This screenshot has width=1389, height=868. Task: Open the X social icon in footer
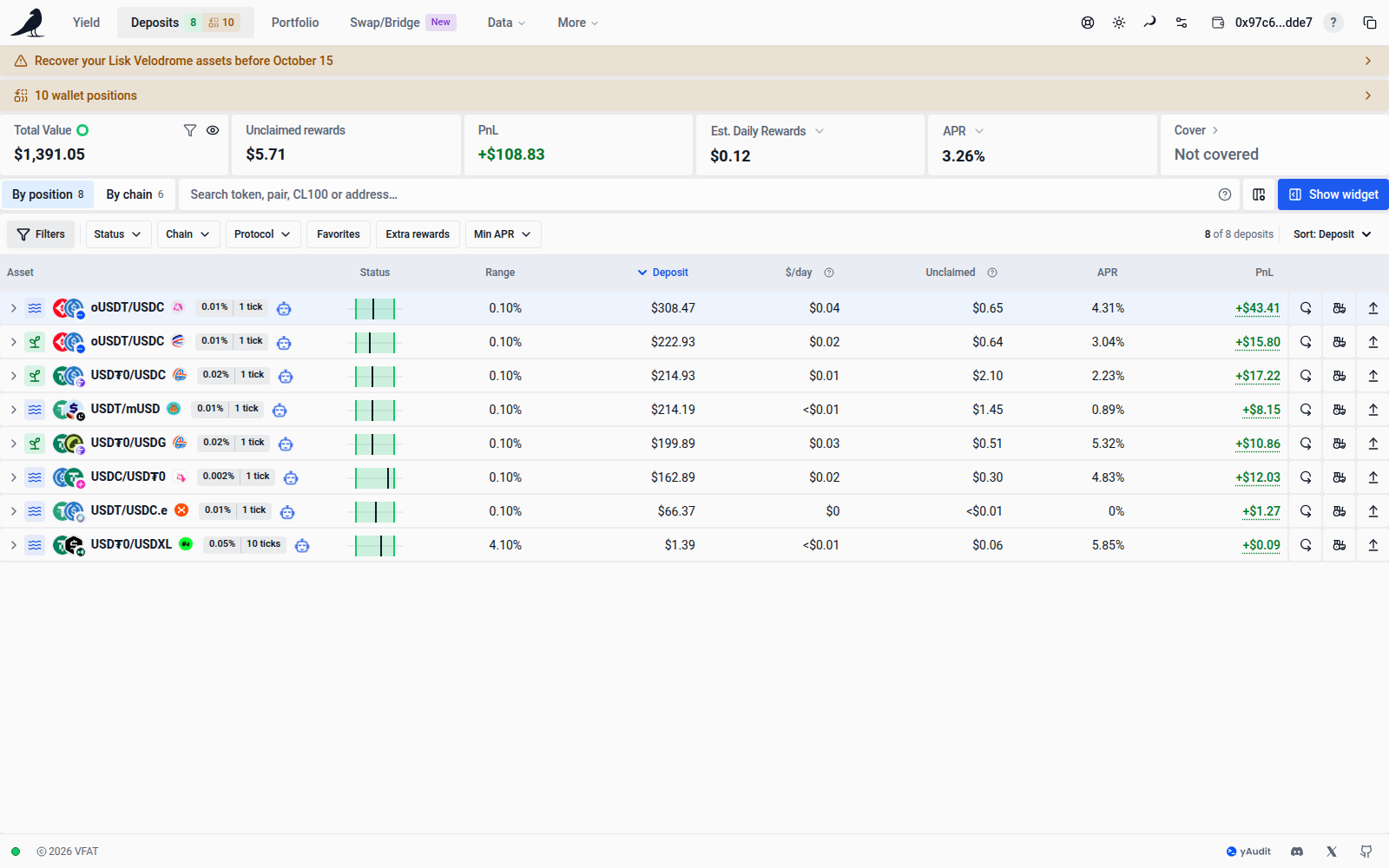click(1332, 852)
